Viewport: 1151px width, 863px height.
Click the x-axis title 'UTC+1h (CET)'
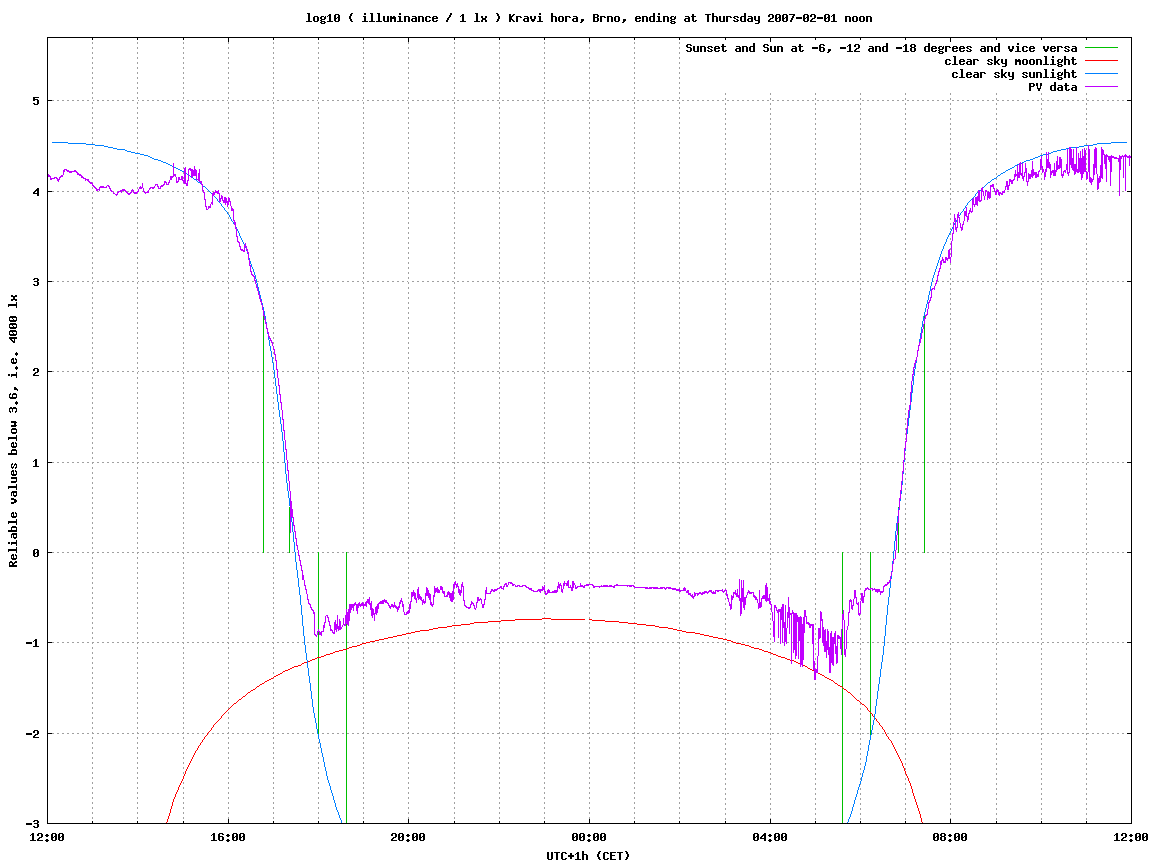pos(588,856)
